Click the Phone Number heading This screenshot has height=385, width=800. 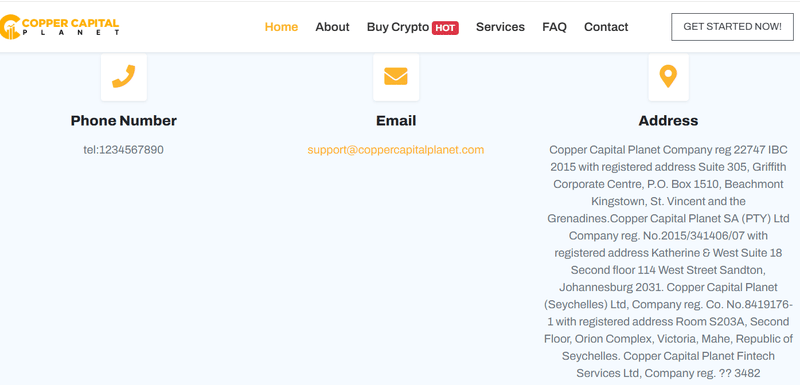coord(123,121)
